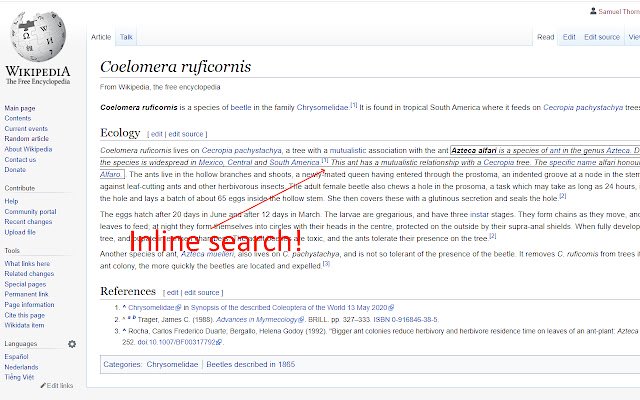This screenshot has height=400, width=640.
Task: Open Wikidata item link
Action: point(24,325)
